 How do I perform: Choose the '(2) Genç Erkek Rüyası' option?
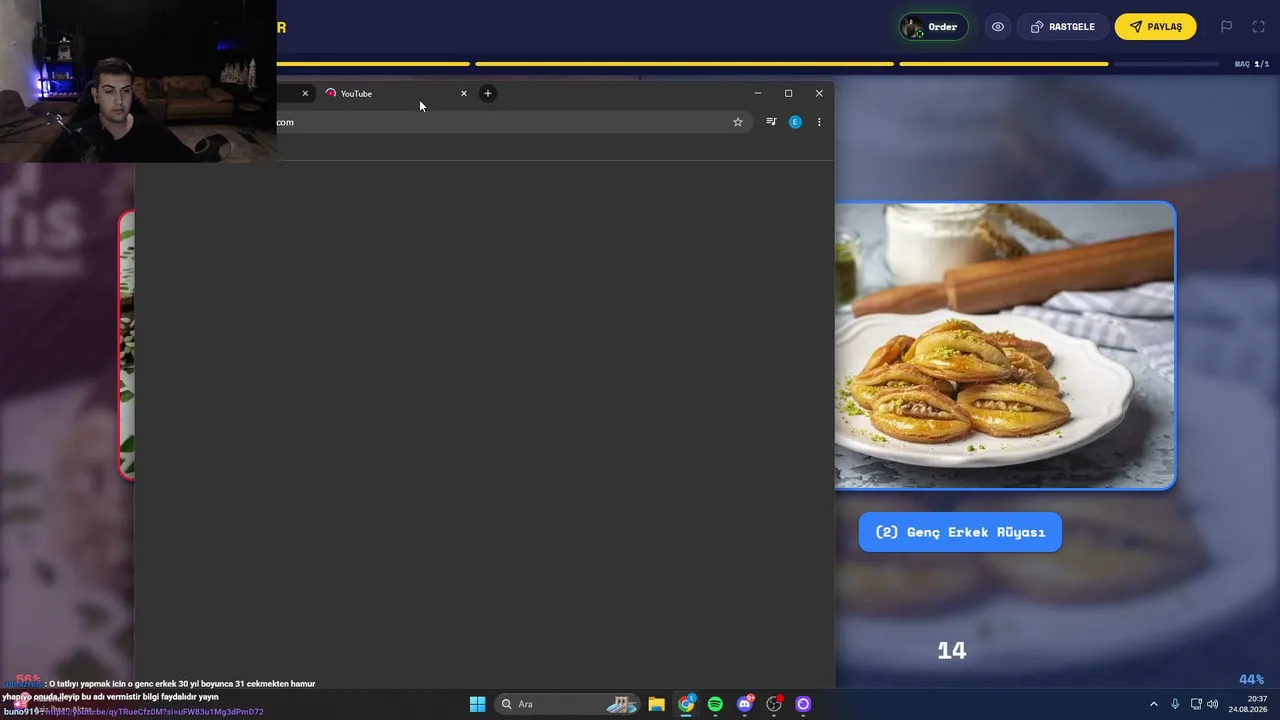coord(960,532)
